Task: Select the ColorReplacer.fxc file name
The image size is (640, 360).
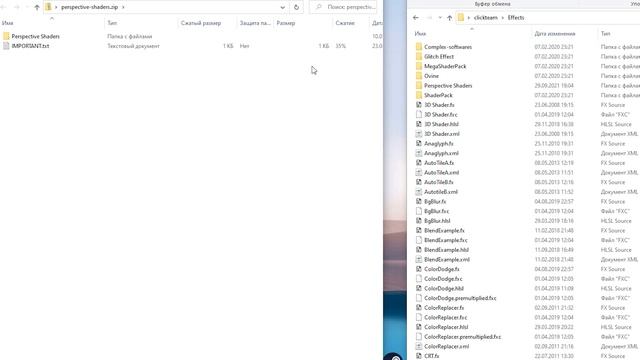Action: pyautogui.click(x=446, y=318)
